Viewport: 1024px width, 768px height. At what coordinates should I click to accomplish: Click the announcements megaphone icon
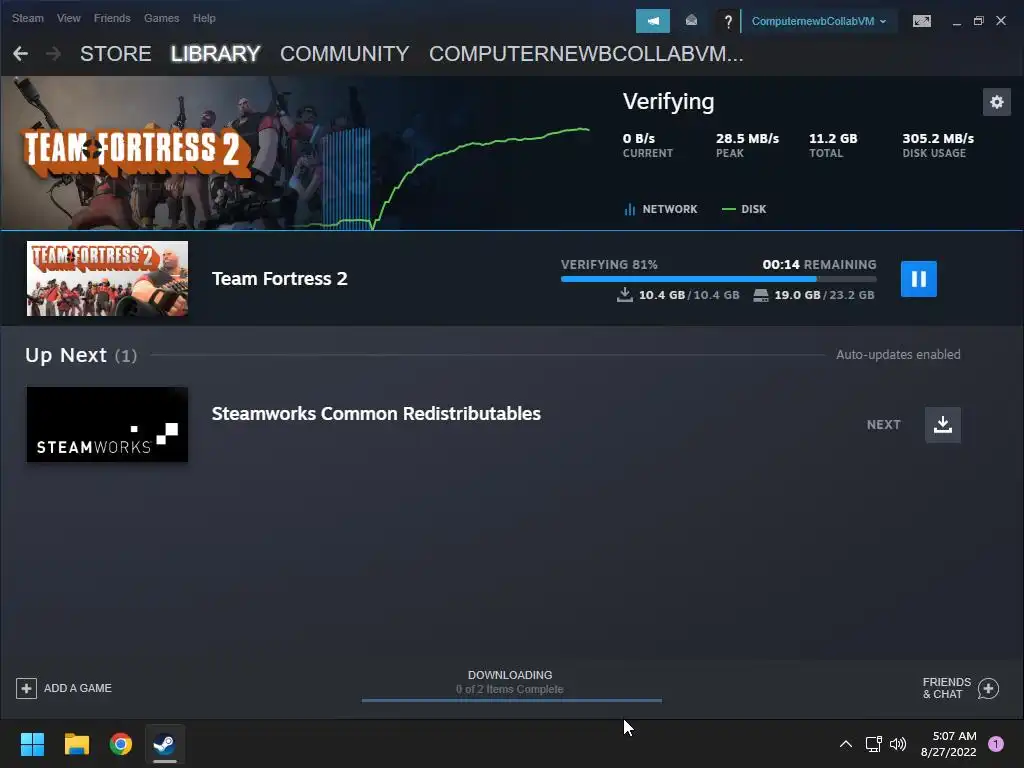[x=652, y=21]
